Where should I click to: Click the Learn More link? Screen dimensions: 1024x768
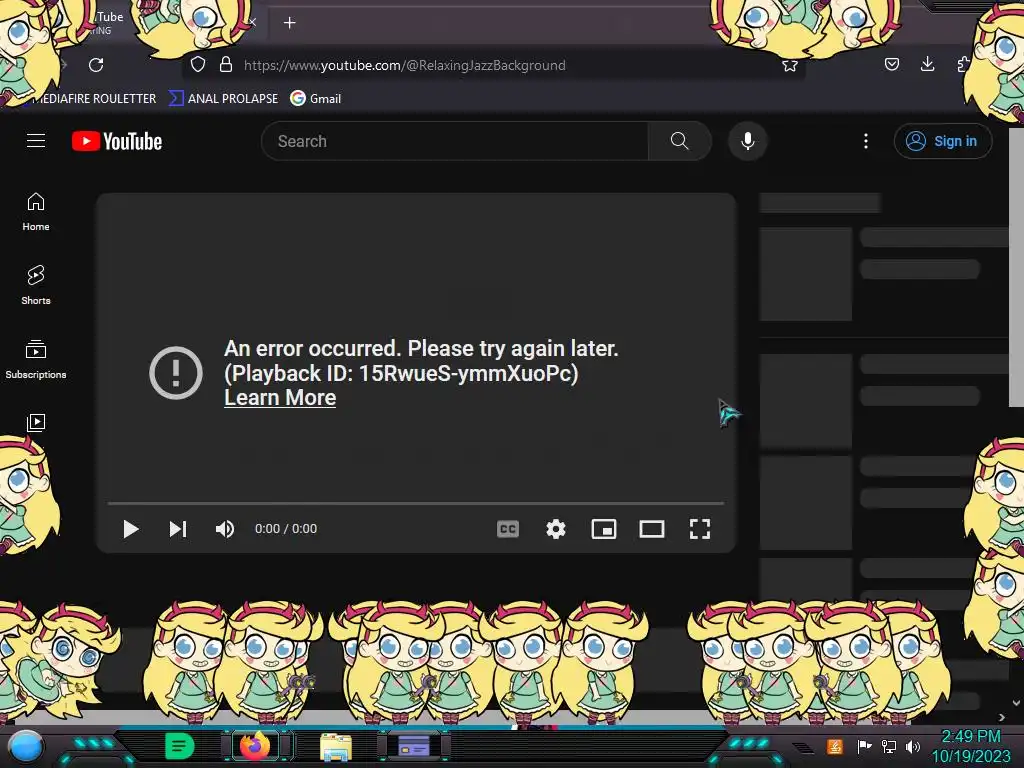point(280,398)
